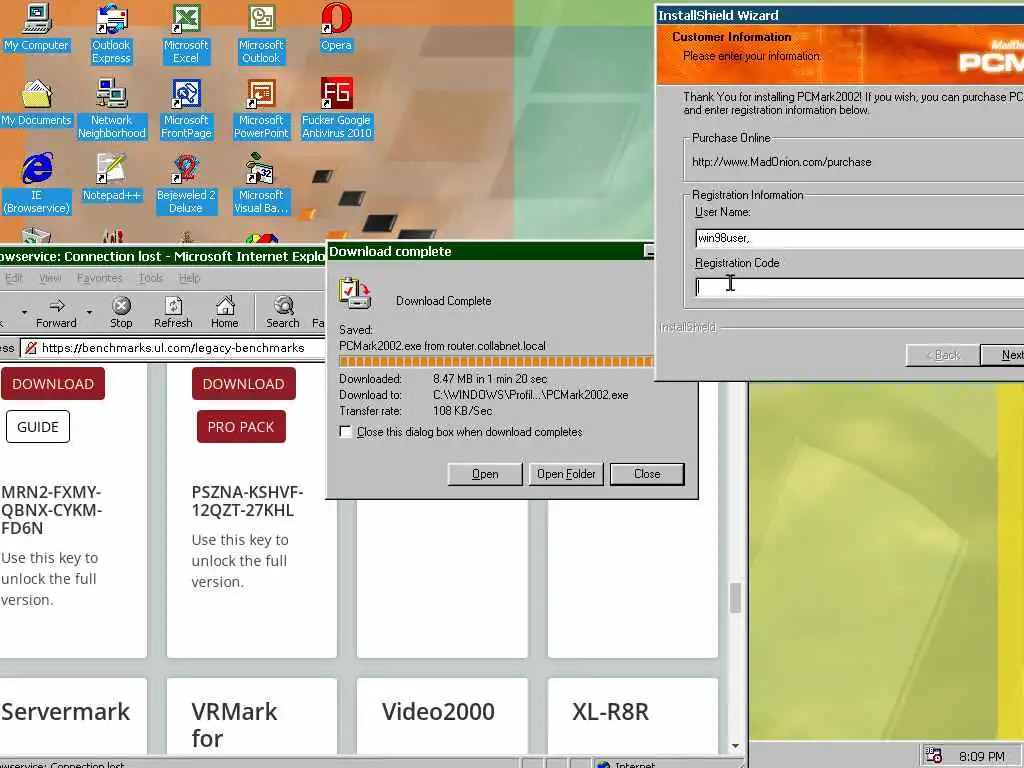Open IE (Browservice) desktop icon

point(37,184)
